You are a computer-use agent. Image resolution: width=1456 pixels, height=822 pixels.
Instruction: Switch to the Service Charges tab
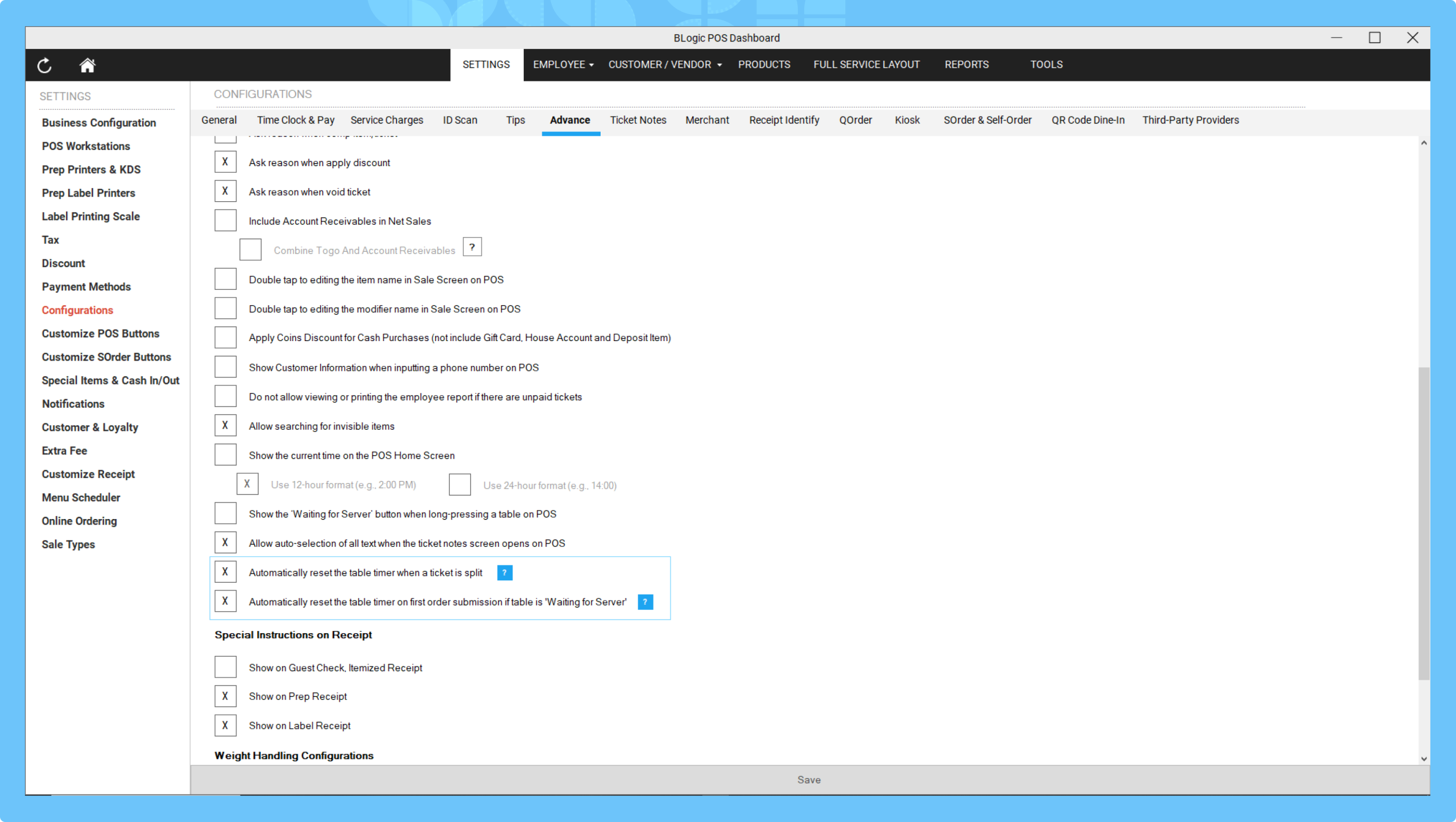click(387, 120)
